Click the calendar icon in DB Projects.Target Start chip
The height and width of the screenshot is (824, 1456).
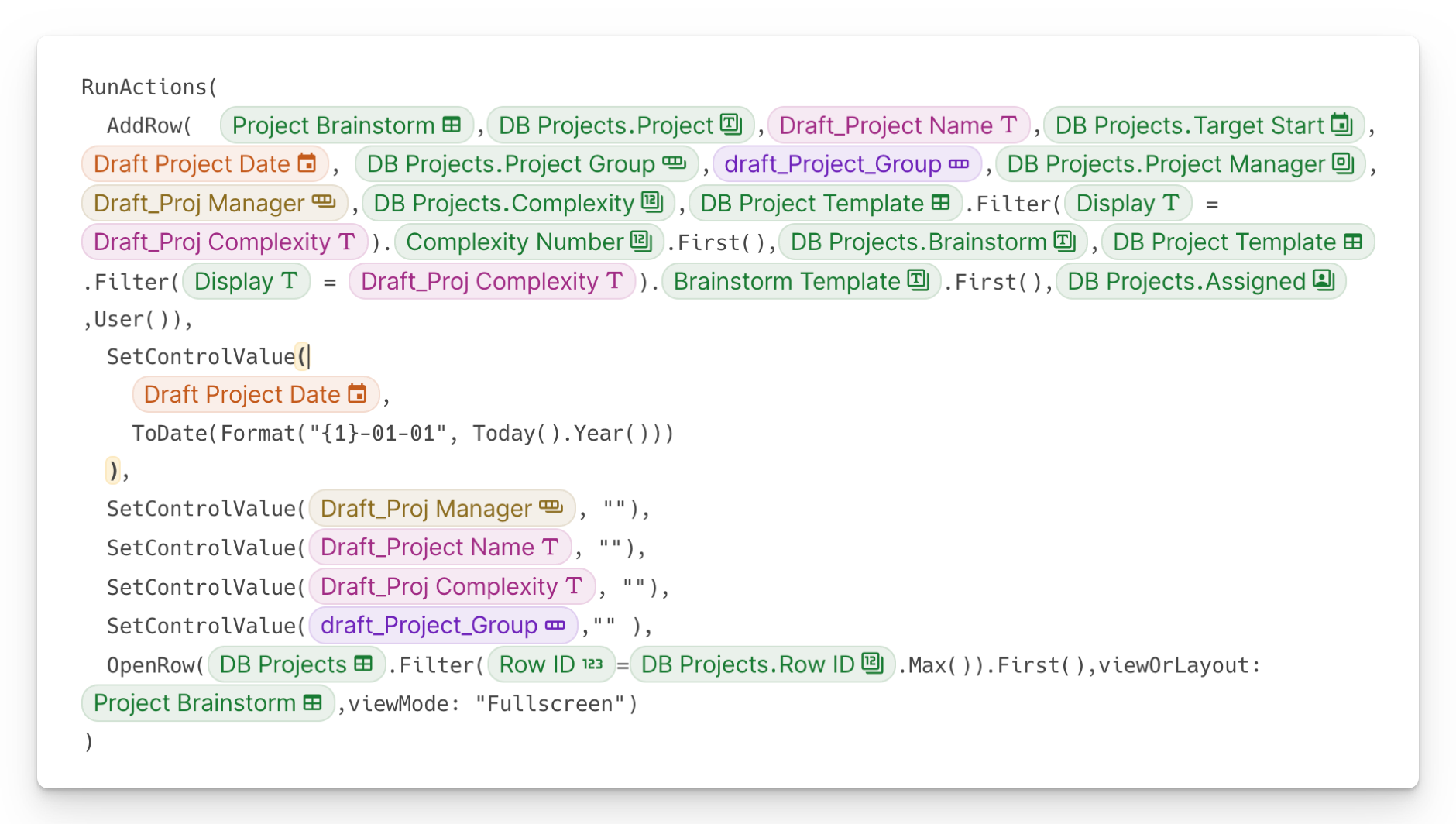click(1341, 125)
